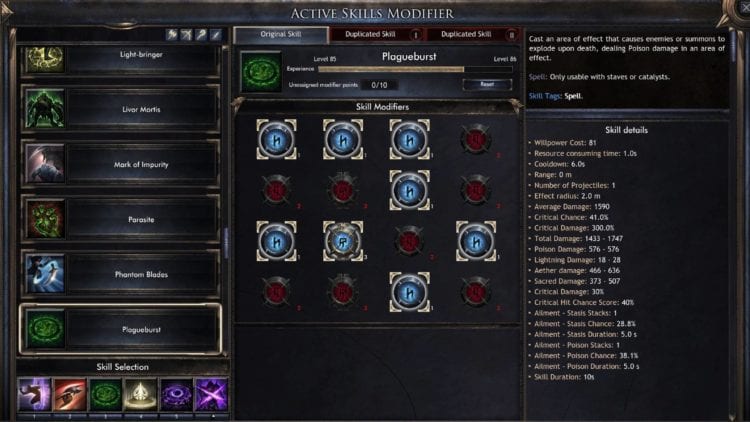Select the staff weapon filter icon
The width and height of the screenshot is (750, 422).
201,34
